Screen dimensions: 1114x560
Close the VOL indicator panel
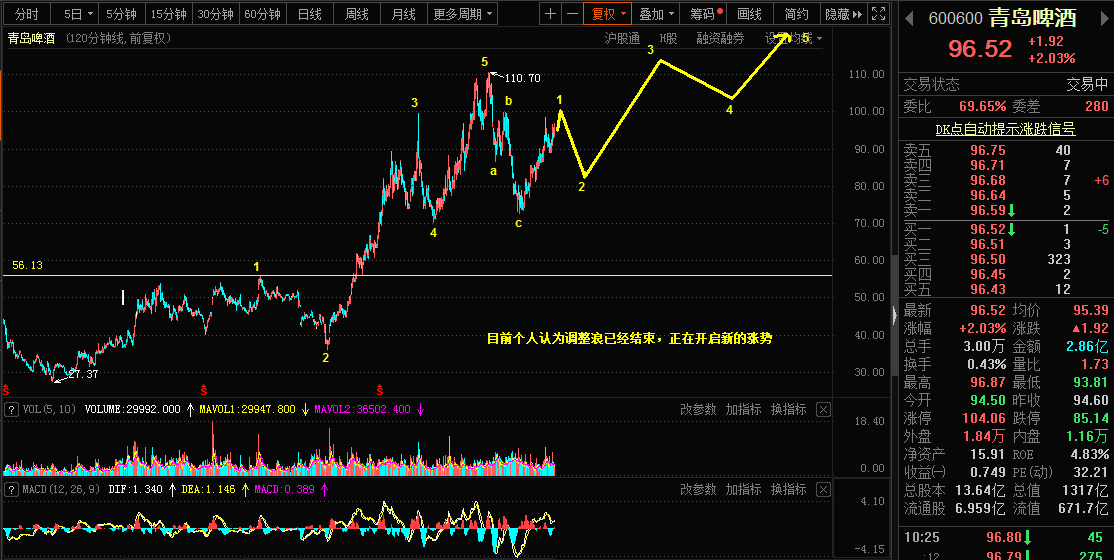[x=823, y=409]
